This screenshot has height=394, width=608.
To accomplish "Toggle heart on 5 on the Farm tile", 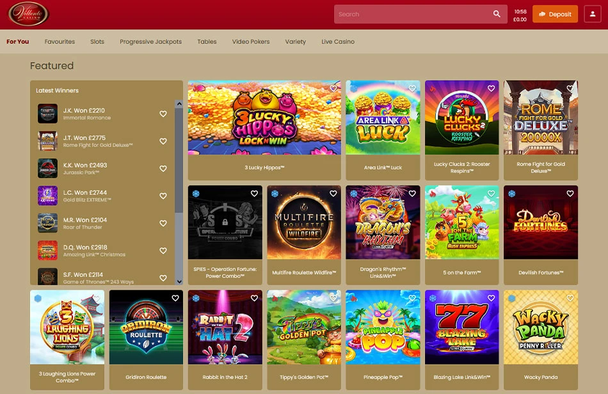I will pyautogui.click(x=491, y=193).
